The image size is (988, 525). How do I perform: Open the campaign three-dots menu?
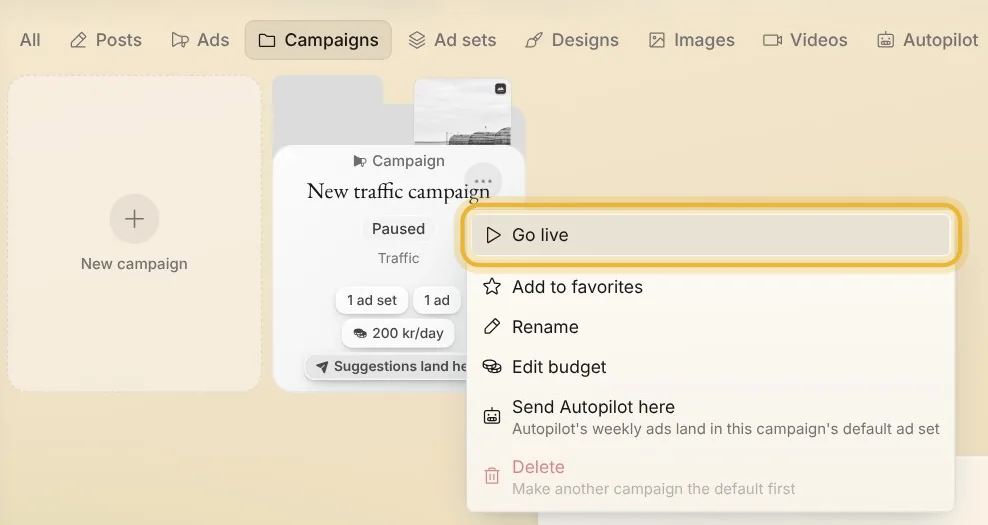tap(483, 182)
